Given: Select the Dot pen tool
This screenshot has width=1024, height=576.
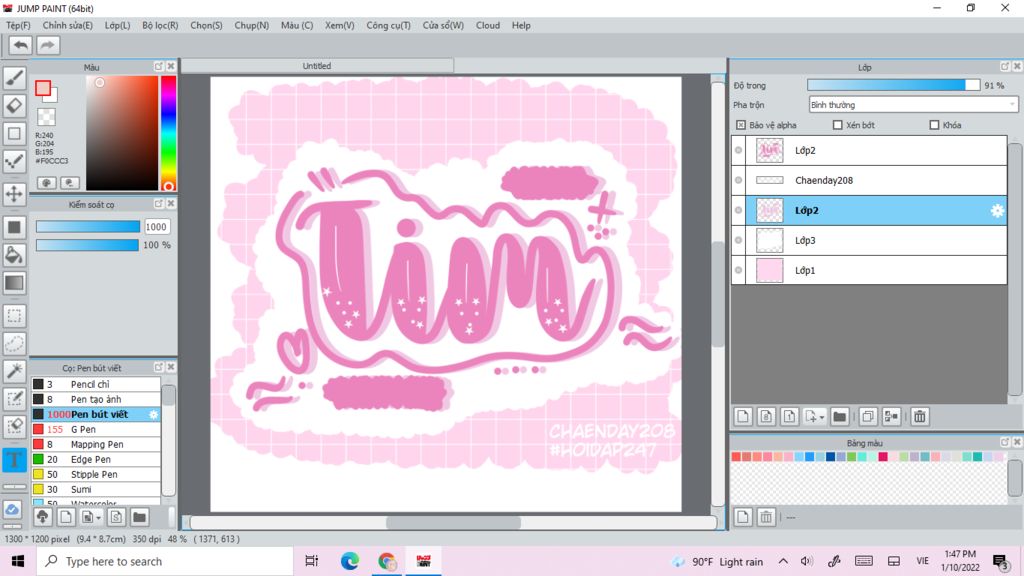Looking at the screenshot, I should [14, 161].
